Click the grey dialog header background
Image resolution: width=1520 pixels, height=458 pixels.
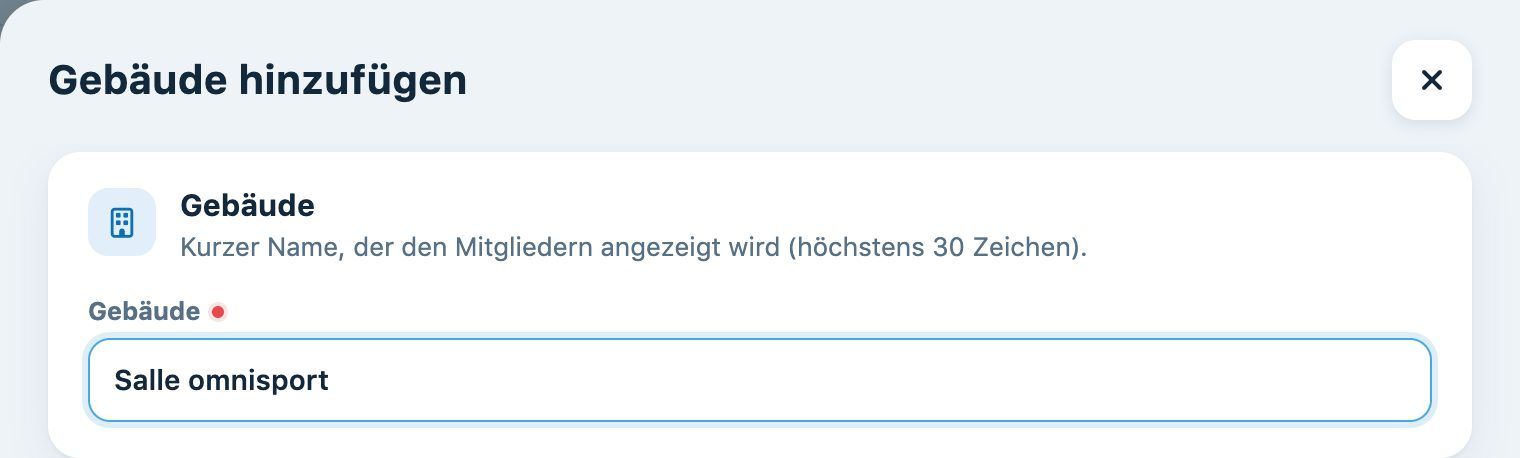(900, 80)
